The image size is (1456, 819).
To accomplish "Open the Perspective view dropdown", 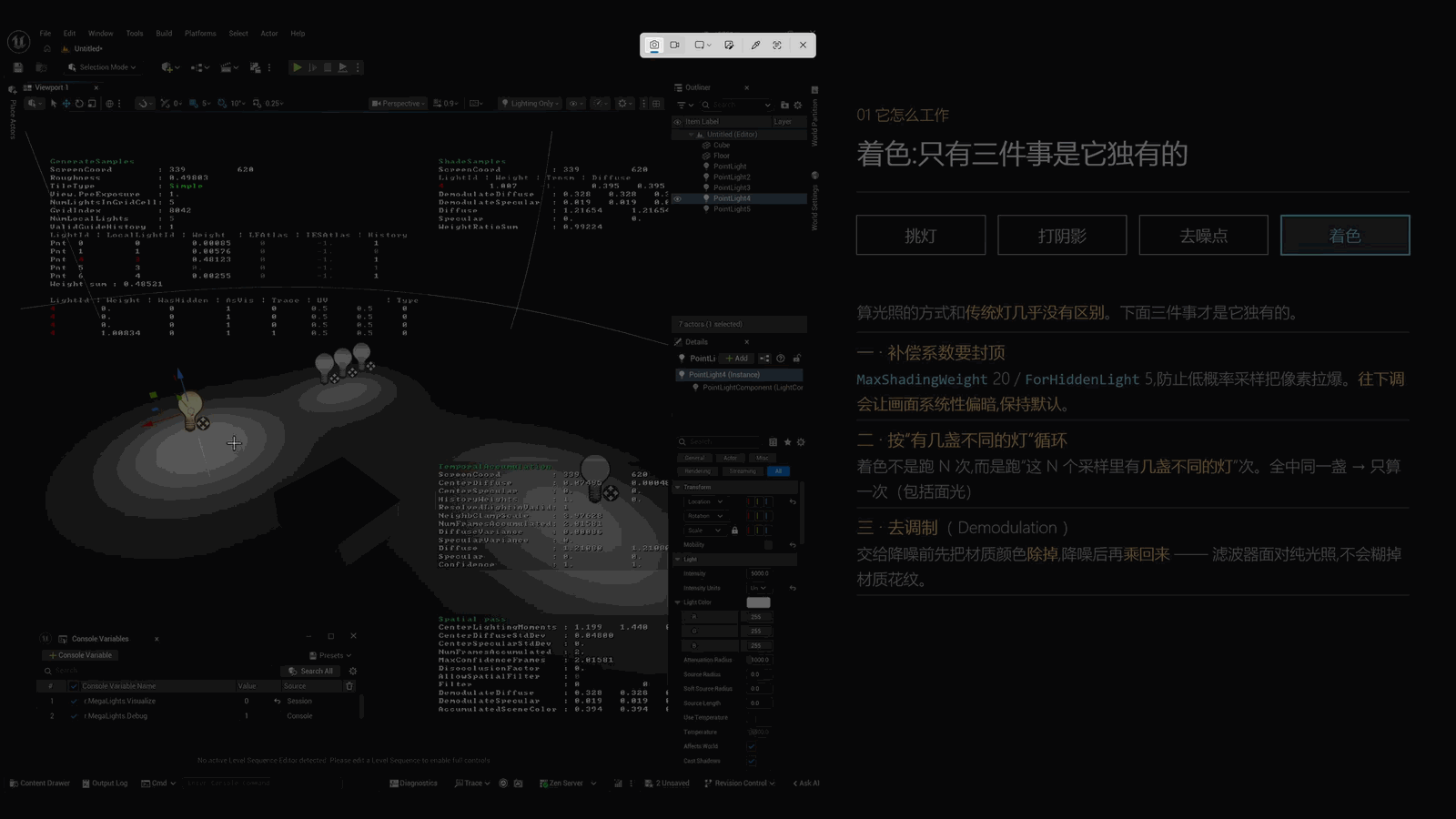I will point(398,104).
